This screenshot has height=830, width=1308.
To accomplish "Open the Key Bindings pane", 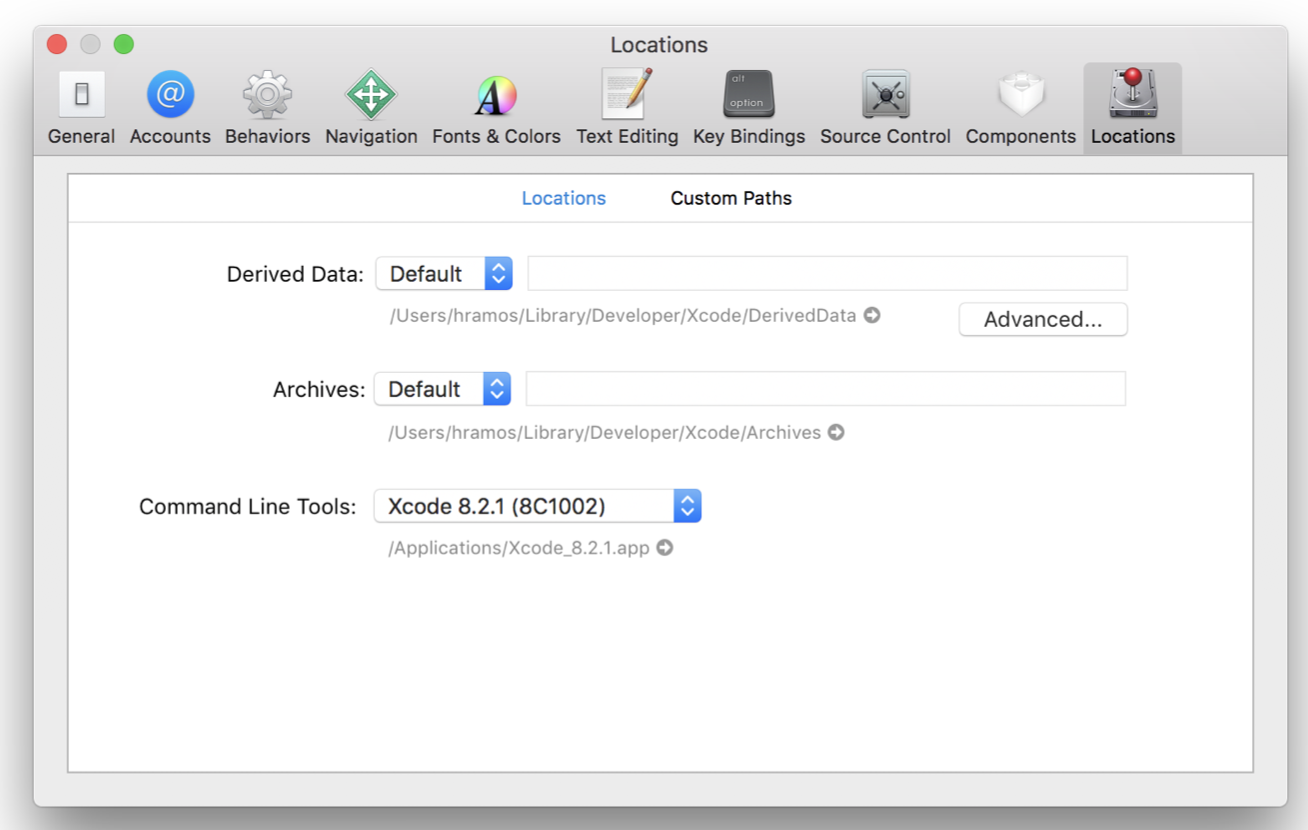I will 749,109.
